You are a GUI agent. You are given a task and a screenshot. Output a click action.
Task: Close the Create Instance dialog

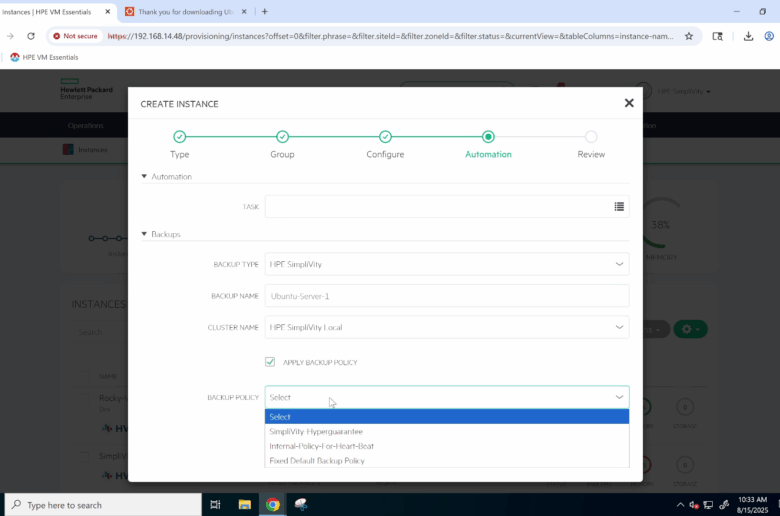tap(629, 103)
